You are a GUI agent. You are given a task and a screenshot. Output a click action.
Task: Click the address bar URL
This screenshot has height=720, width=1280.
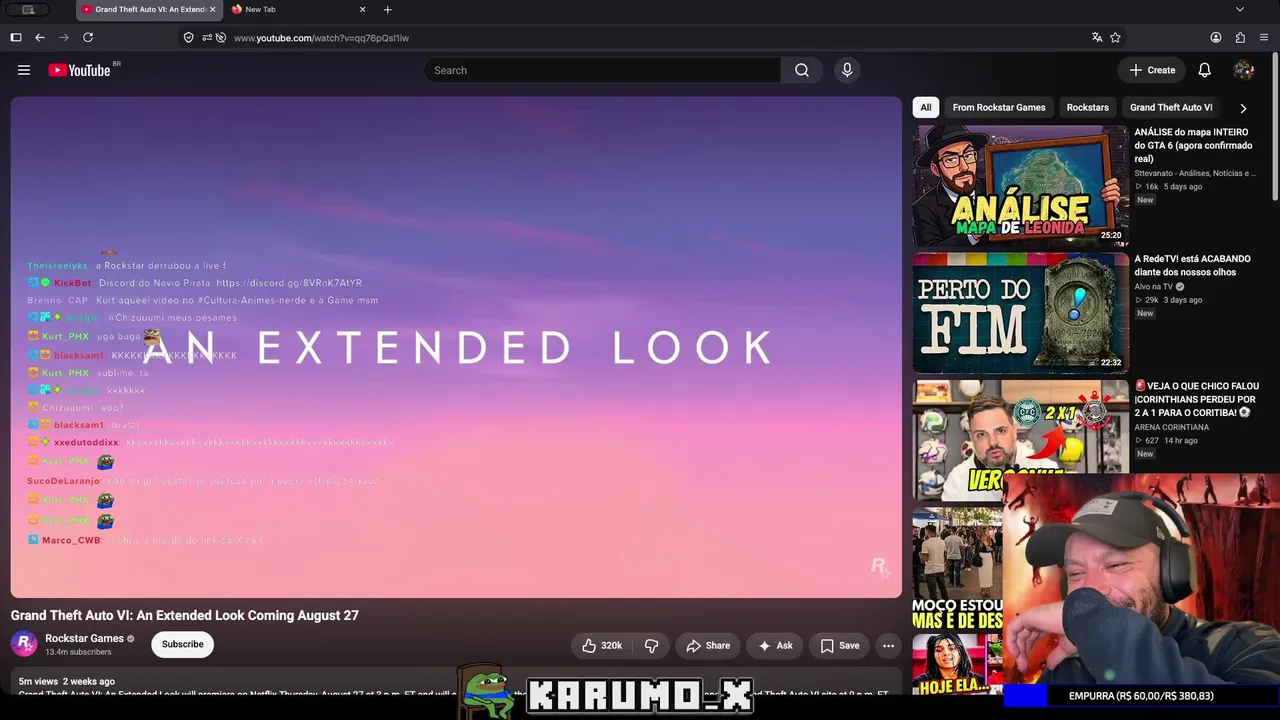321,38
